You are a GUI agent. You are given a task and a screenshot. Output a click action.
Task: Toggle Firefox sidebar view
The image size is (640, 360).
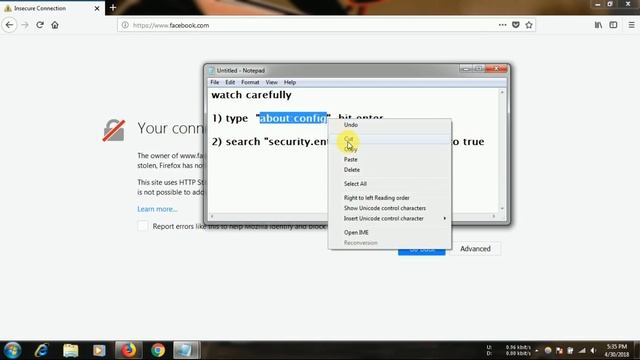tap(613, 25)
